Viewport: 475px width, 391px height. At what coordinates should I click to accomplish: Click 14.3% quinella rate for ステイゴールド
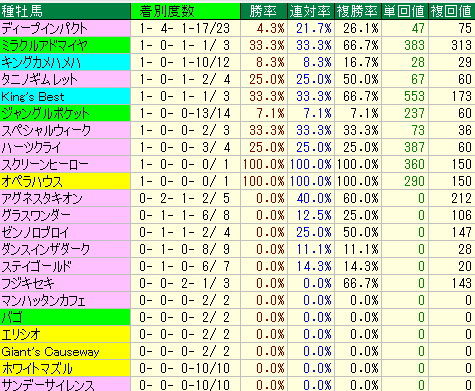[x=314, y=267]
